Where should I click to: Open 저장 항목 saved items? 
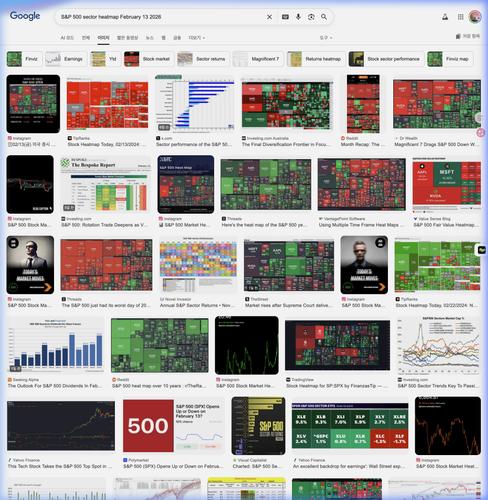(468, 36)
